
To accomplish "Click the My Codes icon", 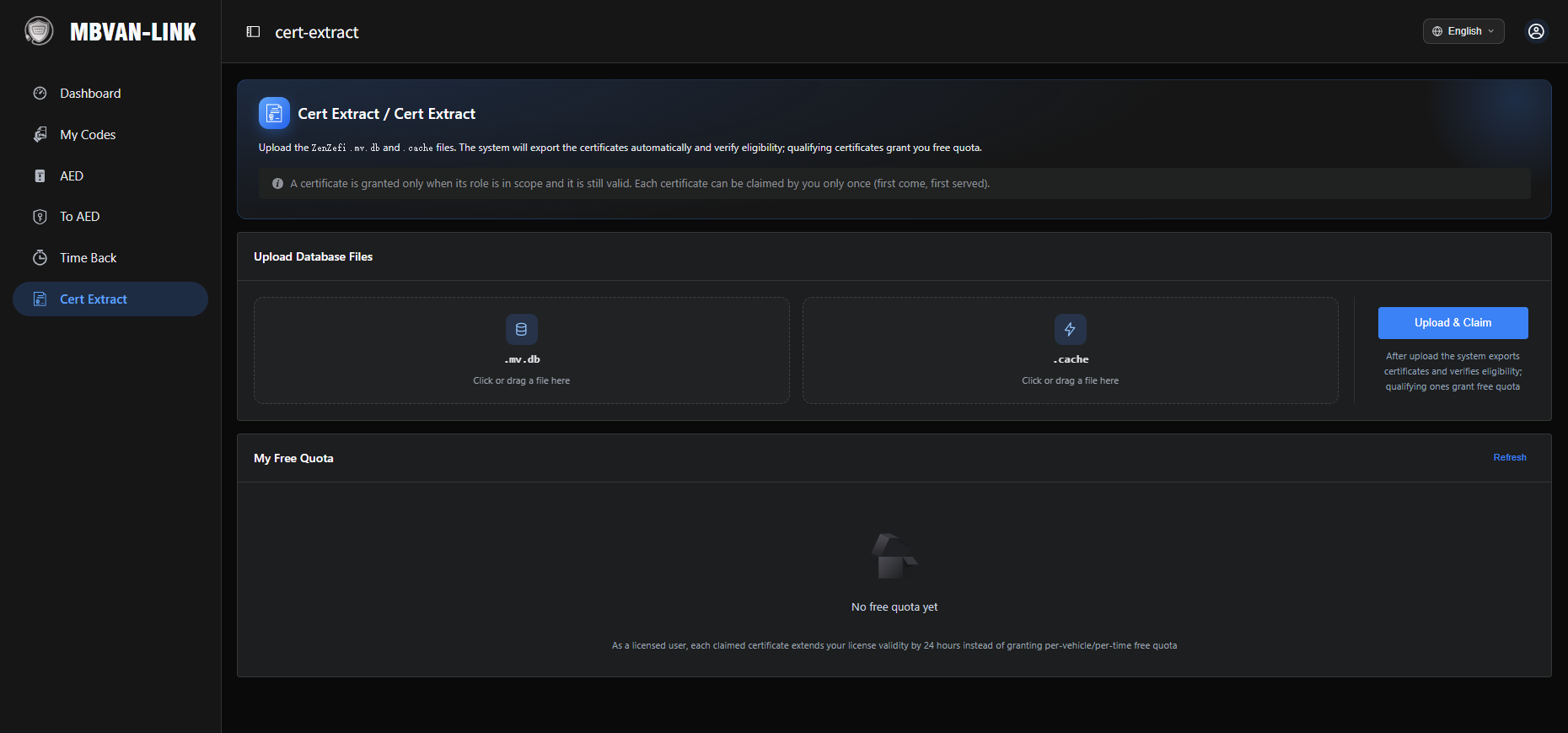I will pos(40,134).
